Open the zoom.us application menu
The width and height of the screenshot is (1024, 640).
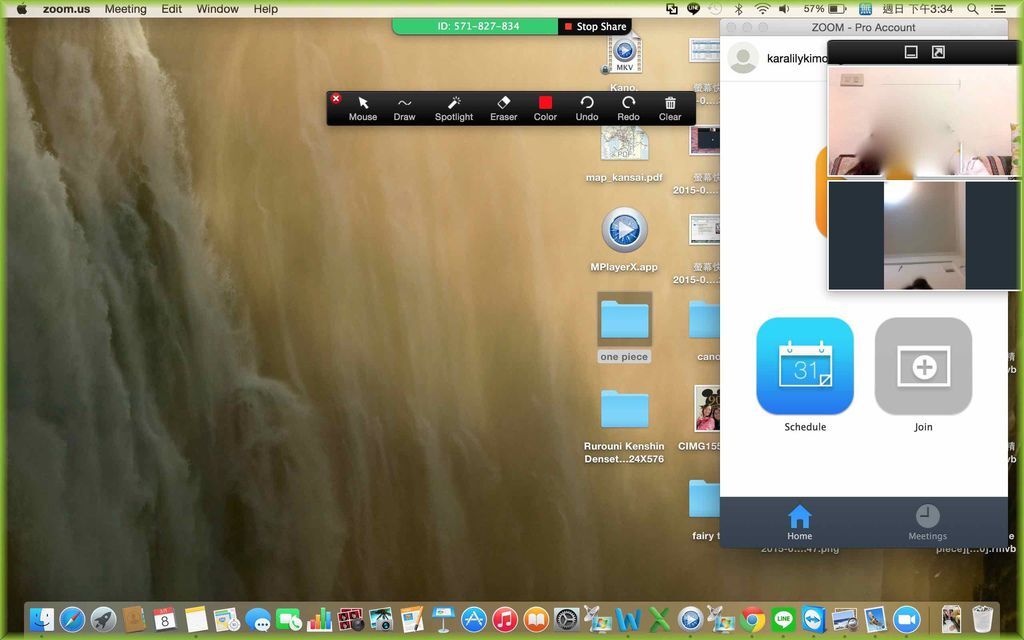67,9
